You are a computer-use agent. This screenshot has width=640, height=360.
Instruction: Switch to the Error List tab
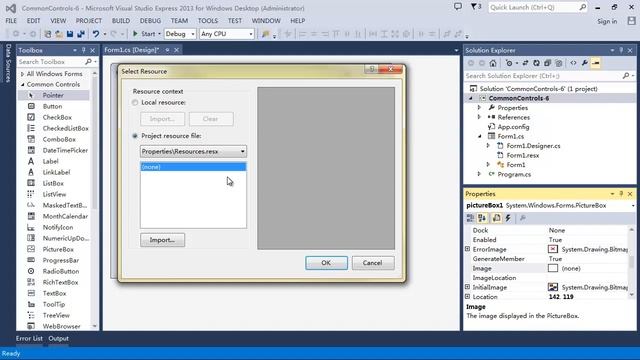coord(29,338)
